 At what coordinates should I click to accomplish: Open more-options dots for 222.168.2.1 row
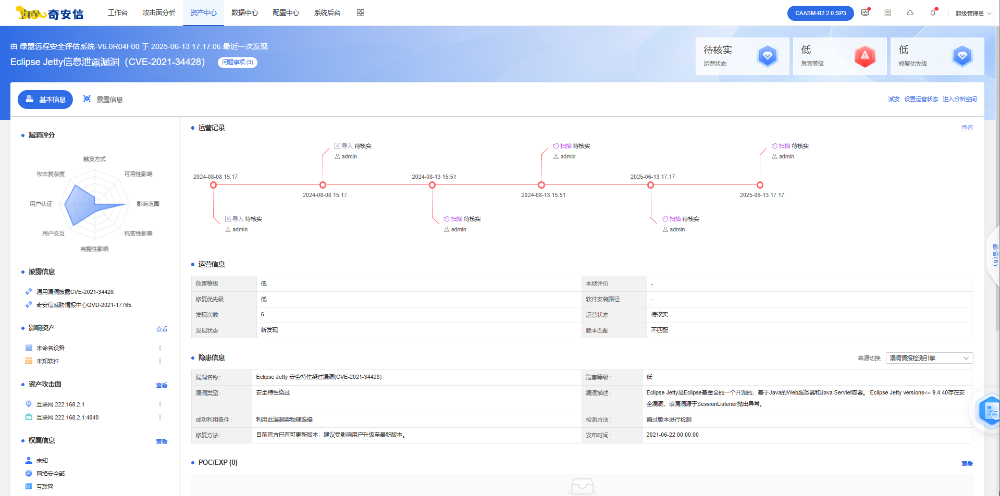pyautogui.click(x=160, y=404)
